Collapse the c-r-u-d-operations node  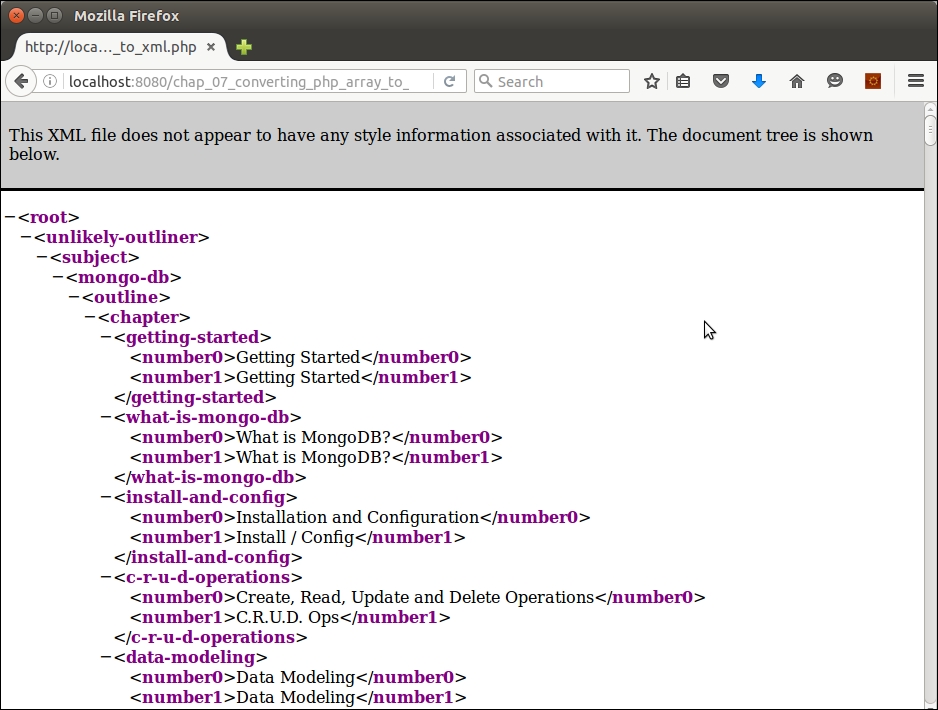click(x=106, y=577)
